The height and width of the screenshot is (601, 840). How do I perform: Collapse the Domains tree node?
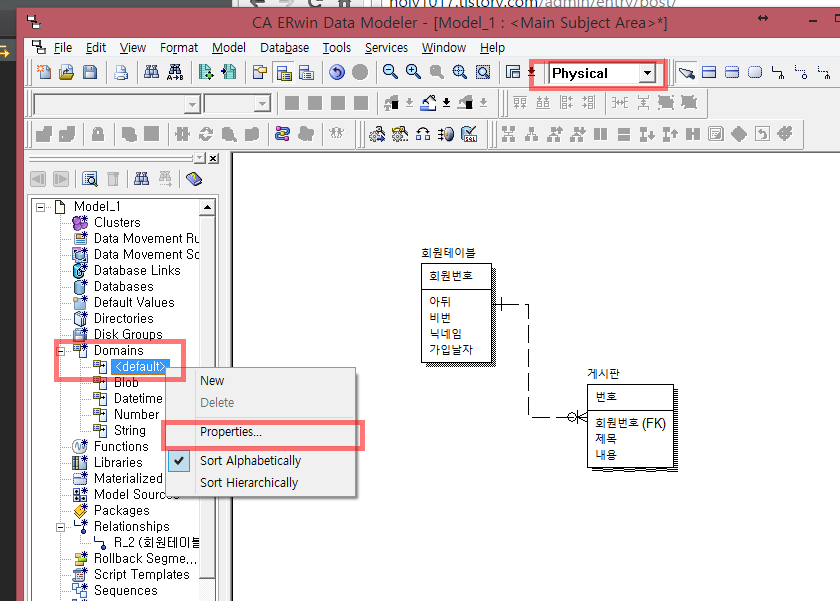[x=61, y=351]
